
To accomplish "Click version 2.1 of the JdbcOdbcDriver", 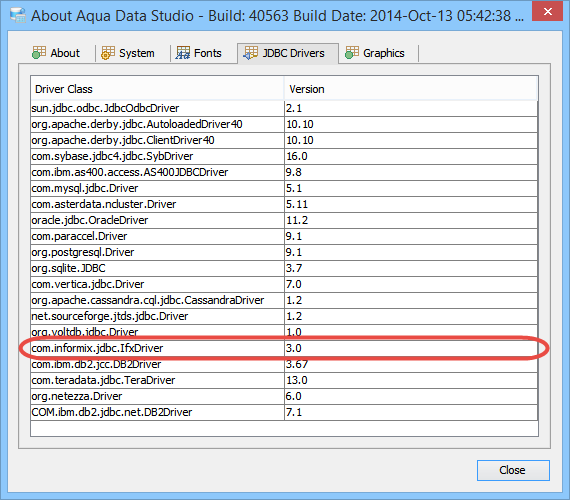I will coord(294,108).
